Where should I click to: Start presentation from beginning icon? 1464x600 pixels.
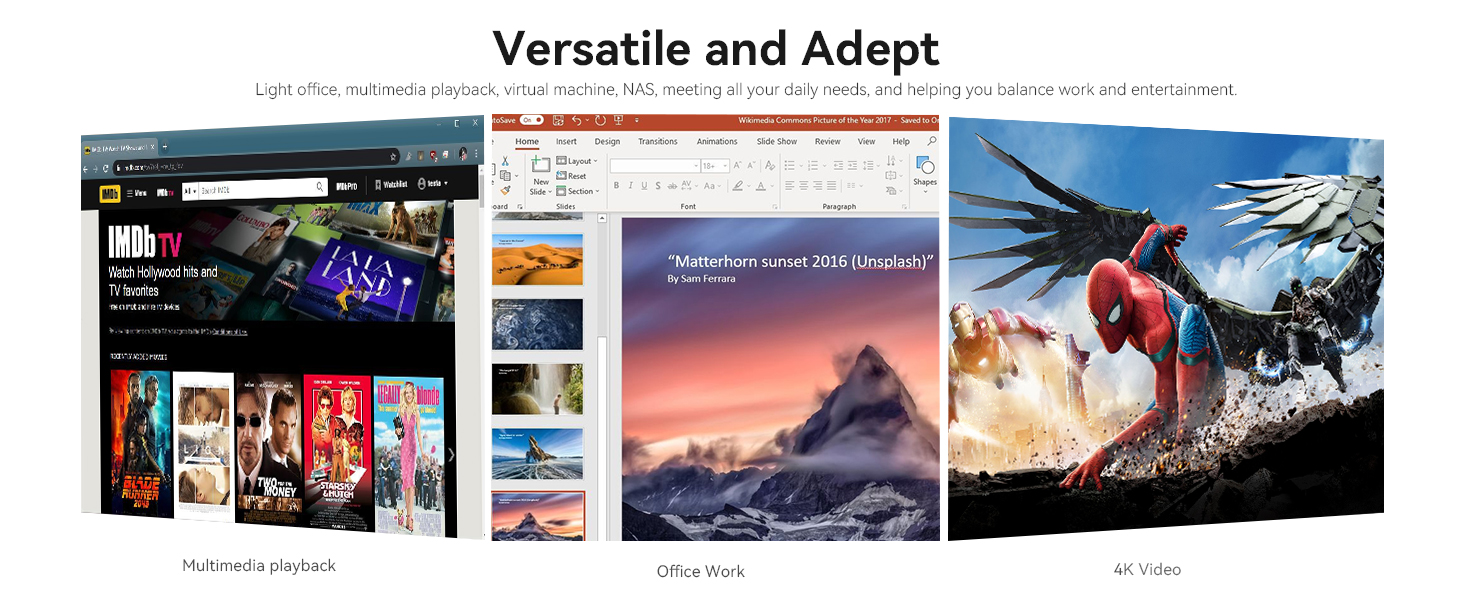(x=618, y=120)
